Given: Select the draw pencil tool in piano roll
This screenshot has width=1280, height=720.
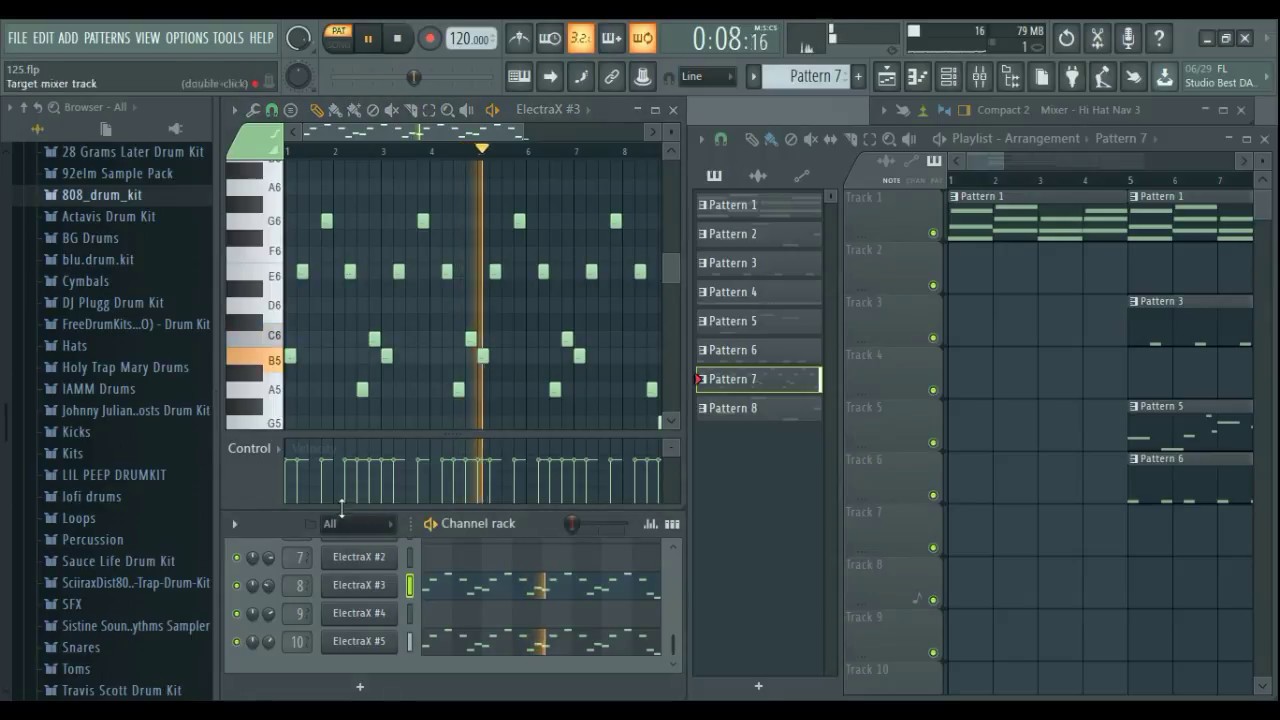Looking at the screenshot, I should (x=317, y=110).
